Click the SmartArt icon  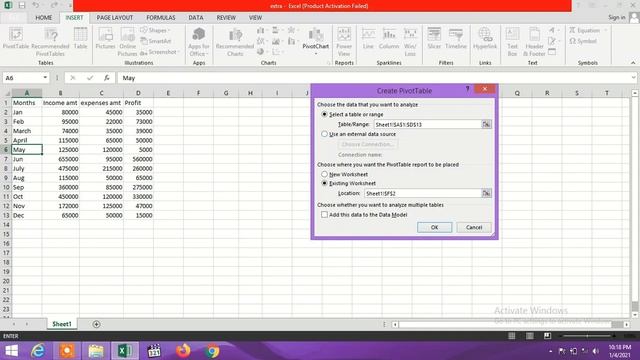(x=156, y=41)
